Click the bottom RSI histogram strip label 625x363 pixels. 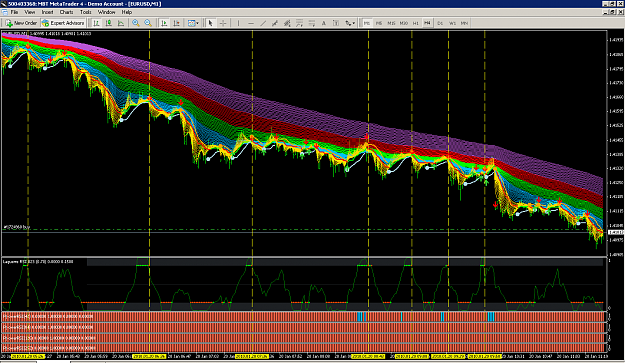[48, 348]
